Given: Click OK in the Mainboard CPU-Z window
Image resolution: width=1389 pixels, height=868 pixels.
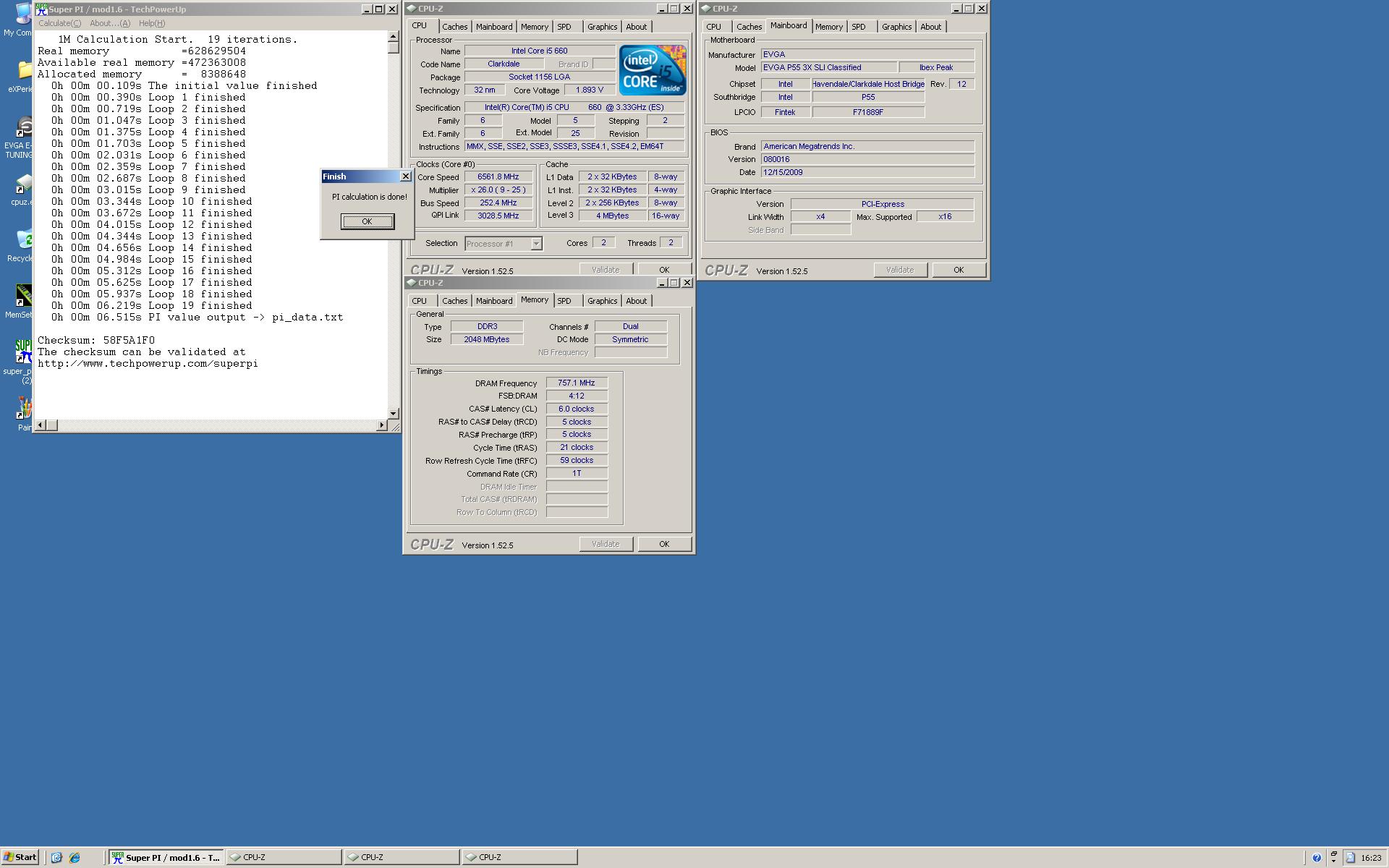Looking at the screenshot, I should click(x=959, y=270).
